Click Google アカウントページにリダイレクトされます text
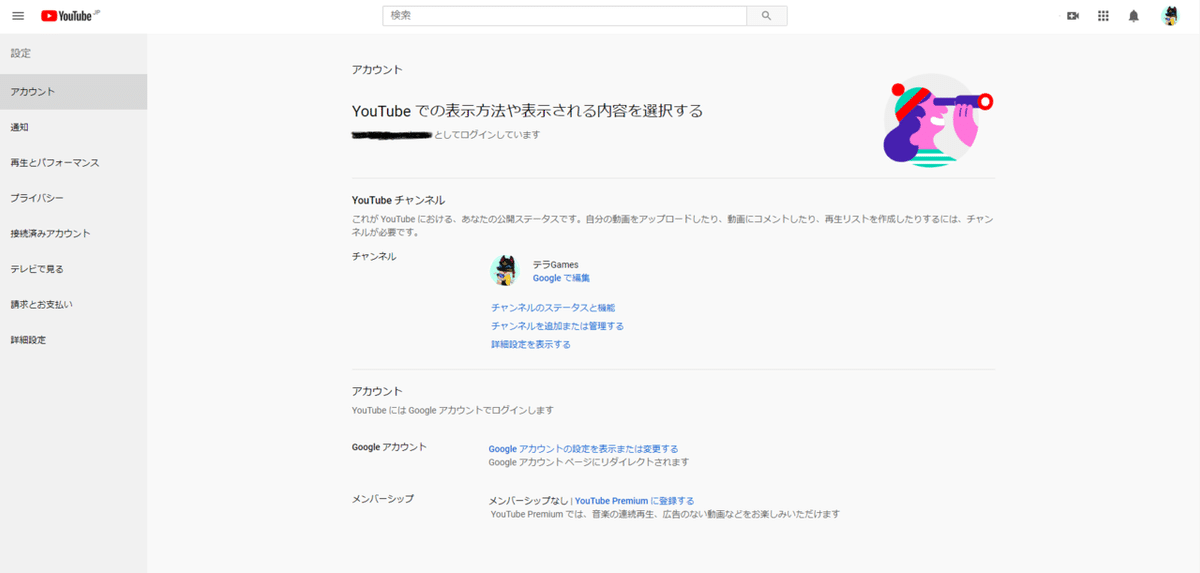Screen dimensions: 1200x573 (x=588, y=463)
